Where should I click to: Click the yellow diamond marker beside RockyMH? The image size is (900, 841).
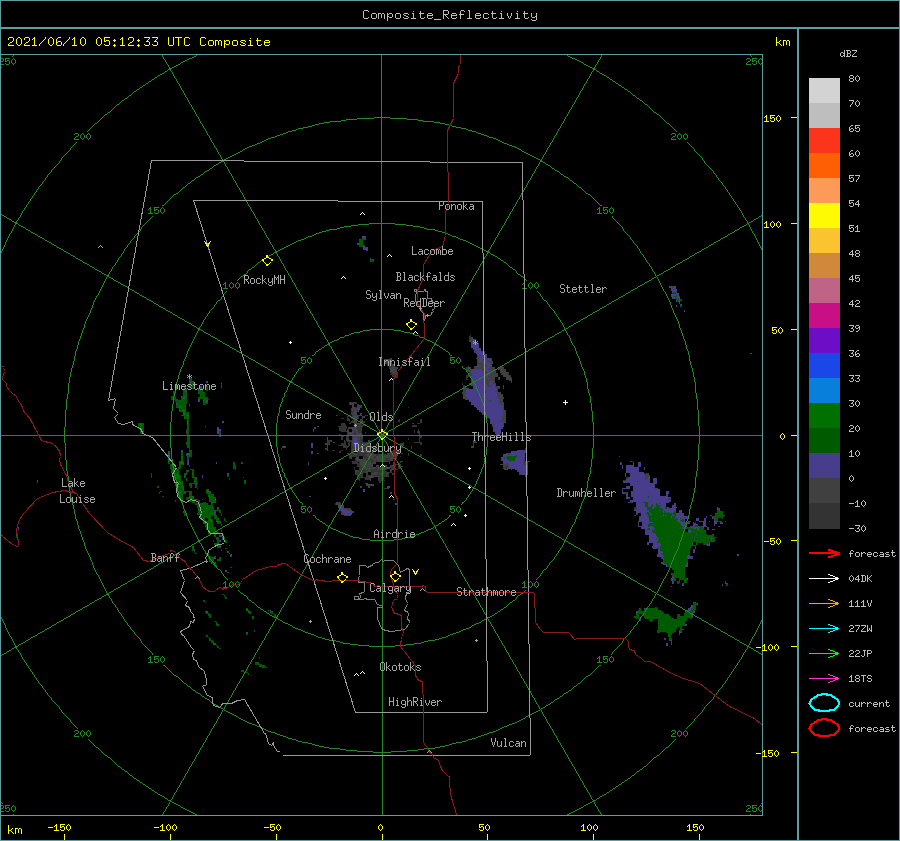[267, 261]
